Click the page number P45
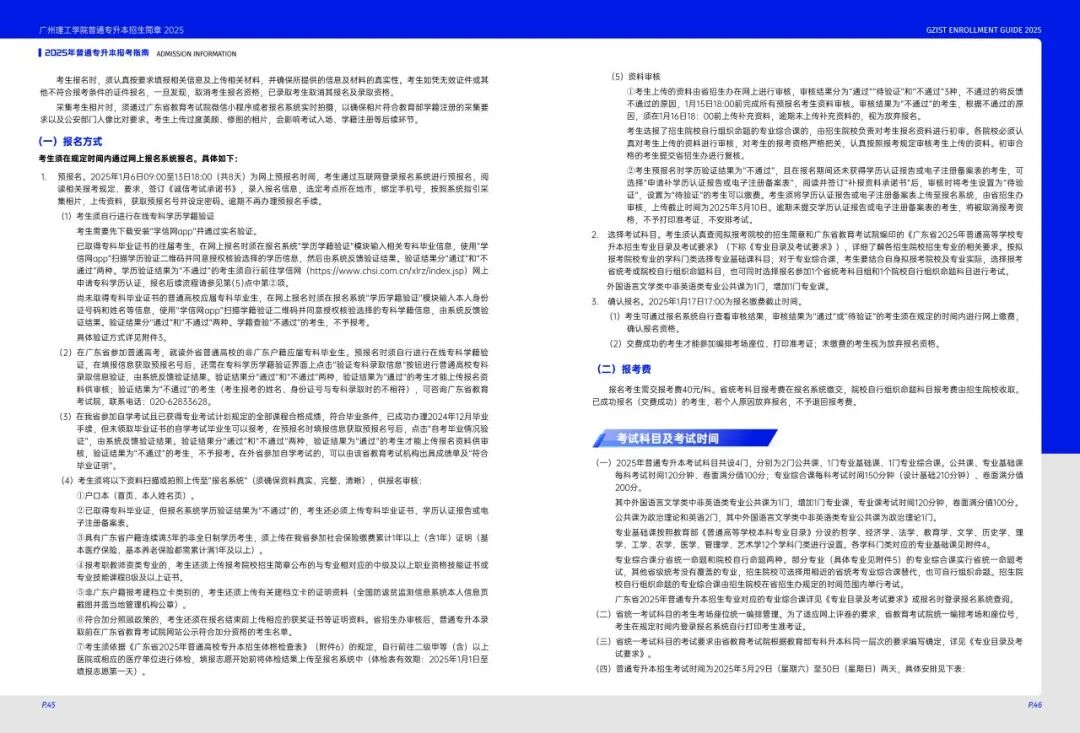The height and width of the screenshot is (733, 1080). coord(48,705)
